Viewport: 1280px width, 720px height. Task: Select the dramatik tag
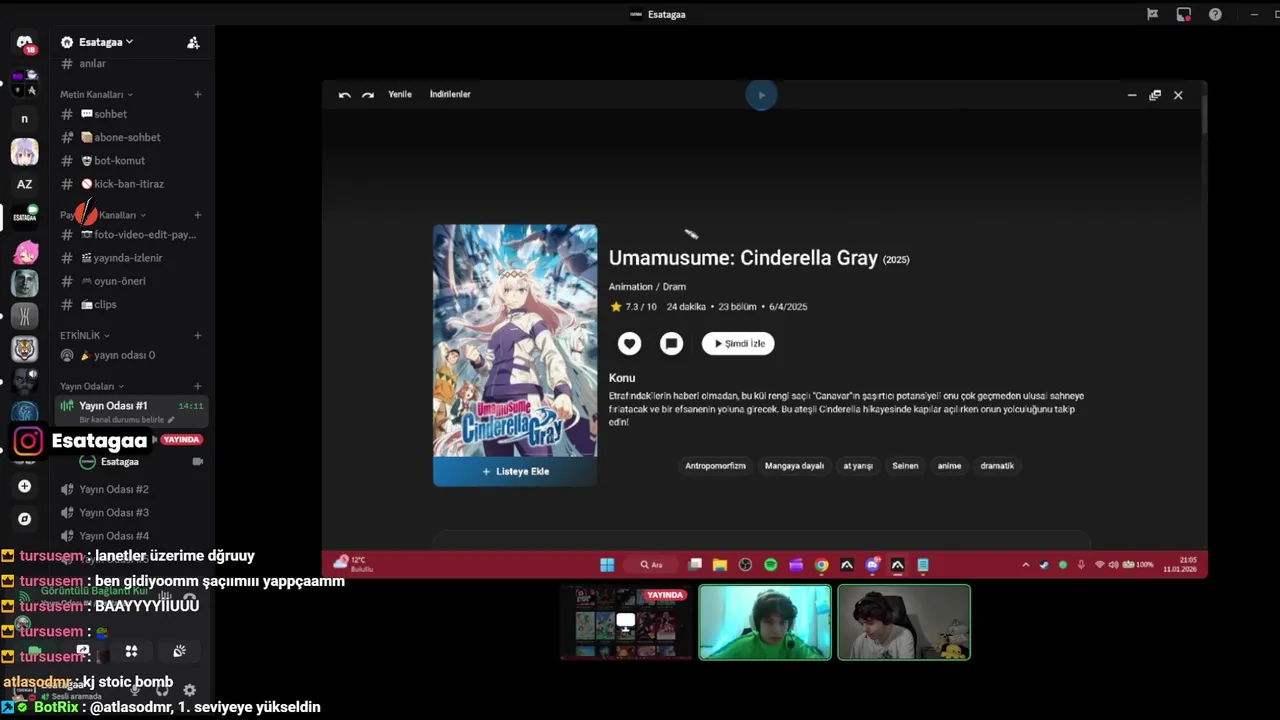[997, 466]
